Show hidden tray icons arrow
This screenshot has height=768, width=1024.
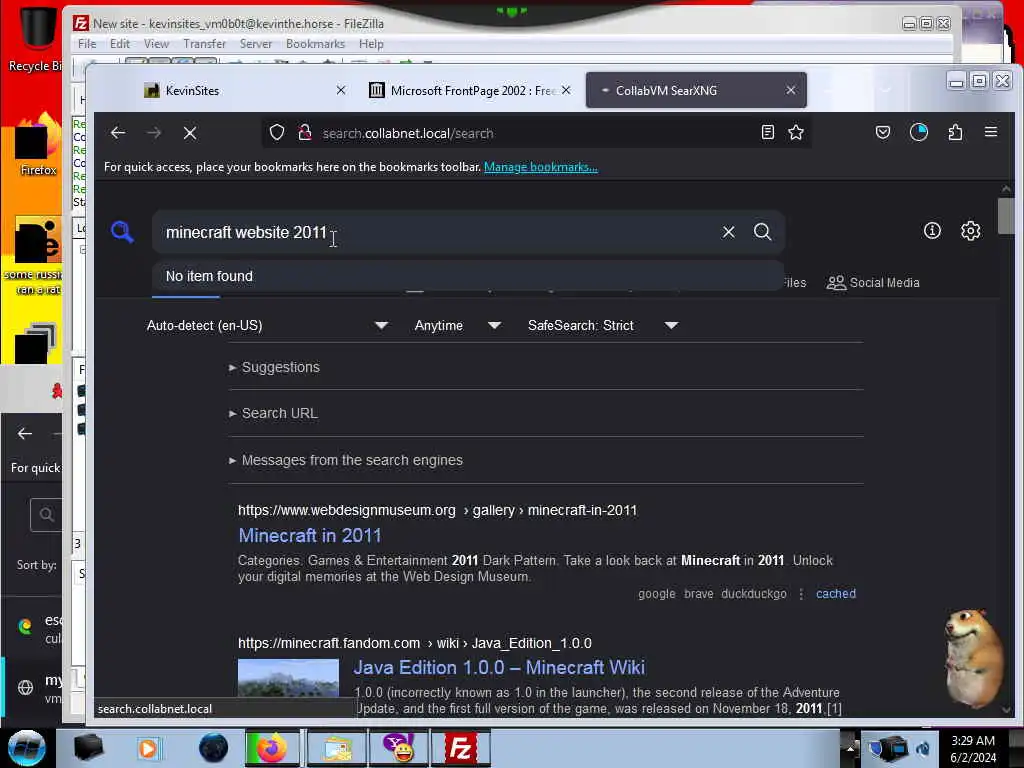pyautogui.click(x=850, y=748)
